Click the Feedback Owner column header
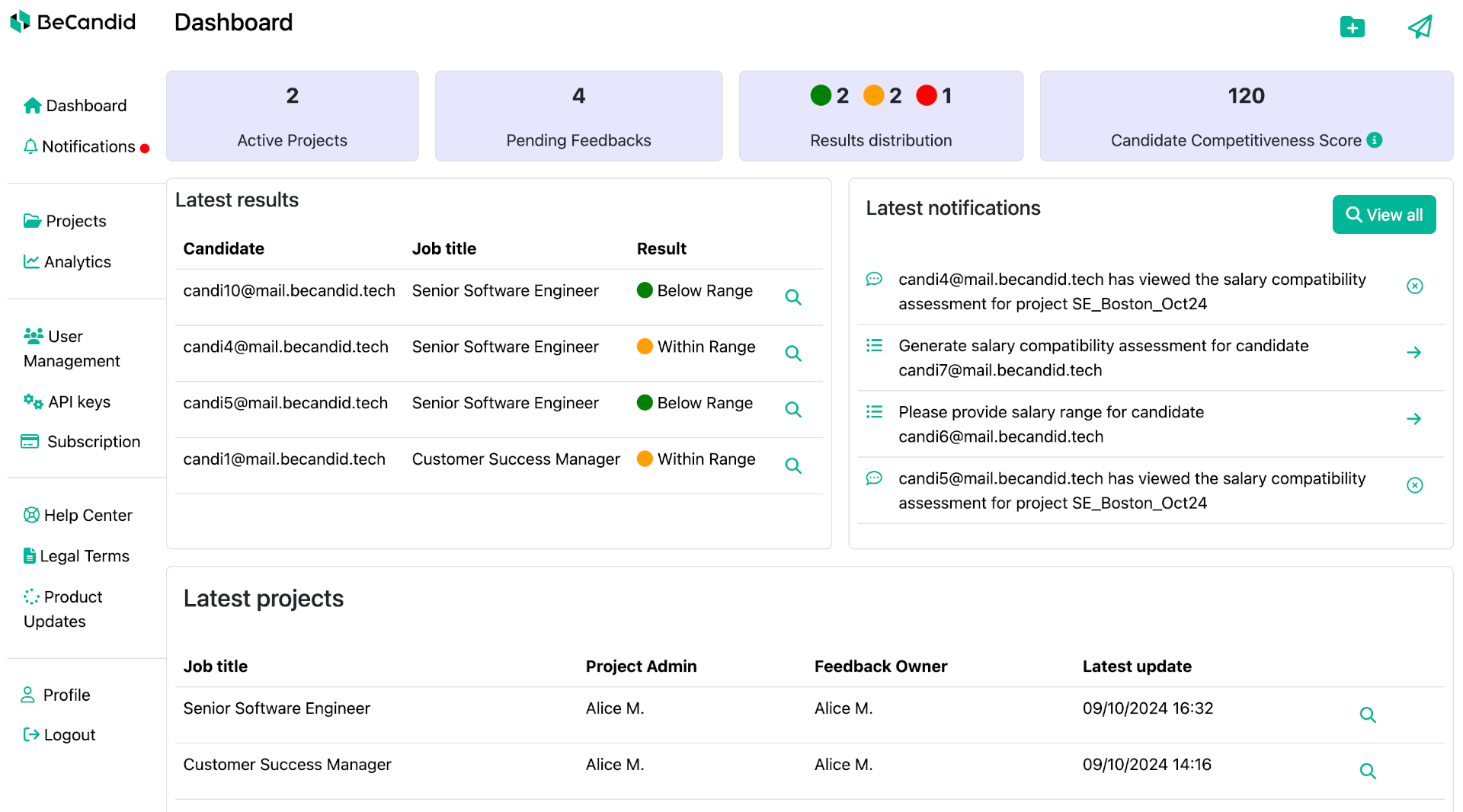Viewport: 1463px width, 812px height. point(881,666)
